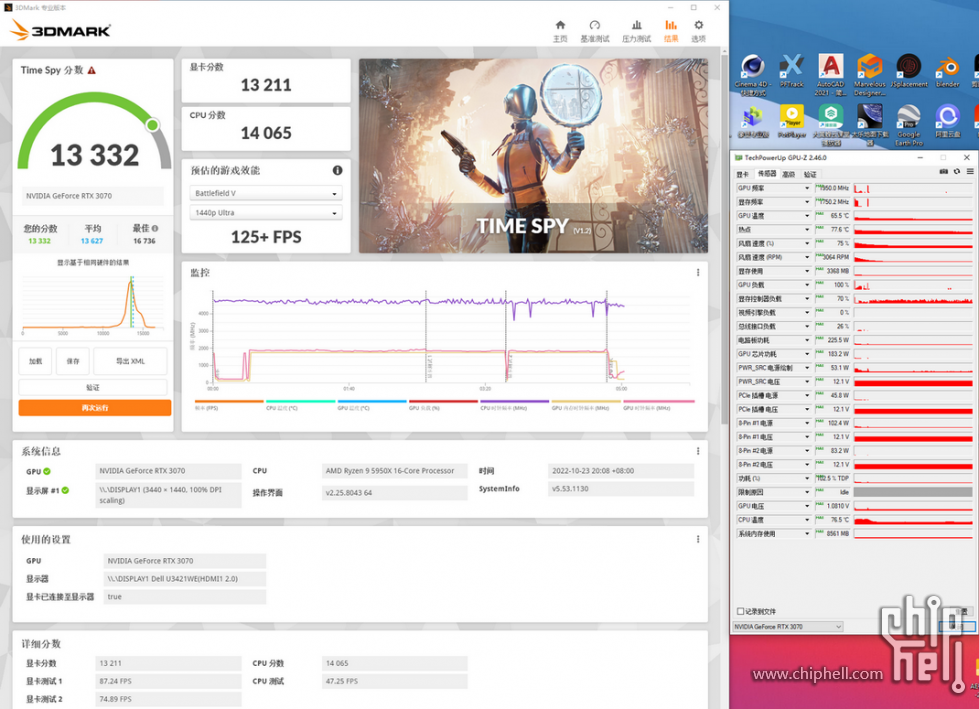Click the score distribution chart

click(x=93, y=302)
